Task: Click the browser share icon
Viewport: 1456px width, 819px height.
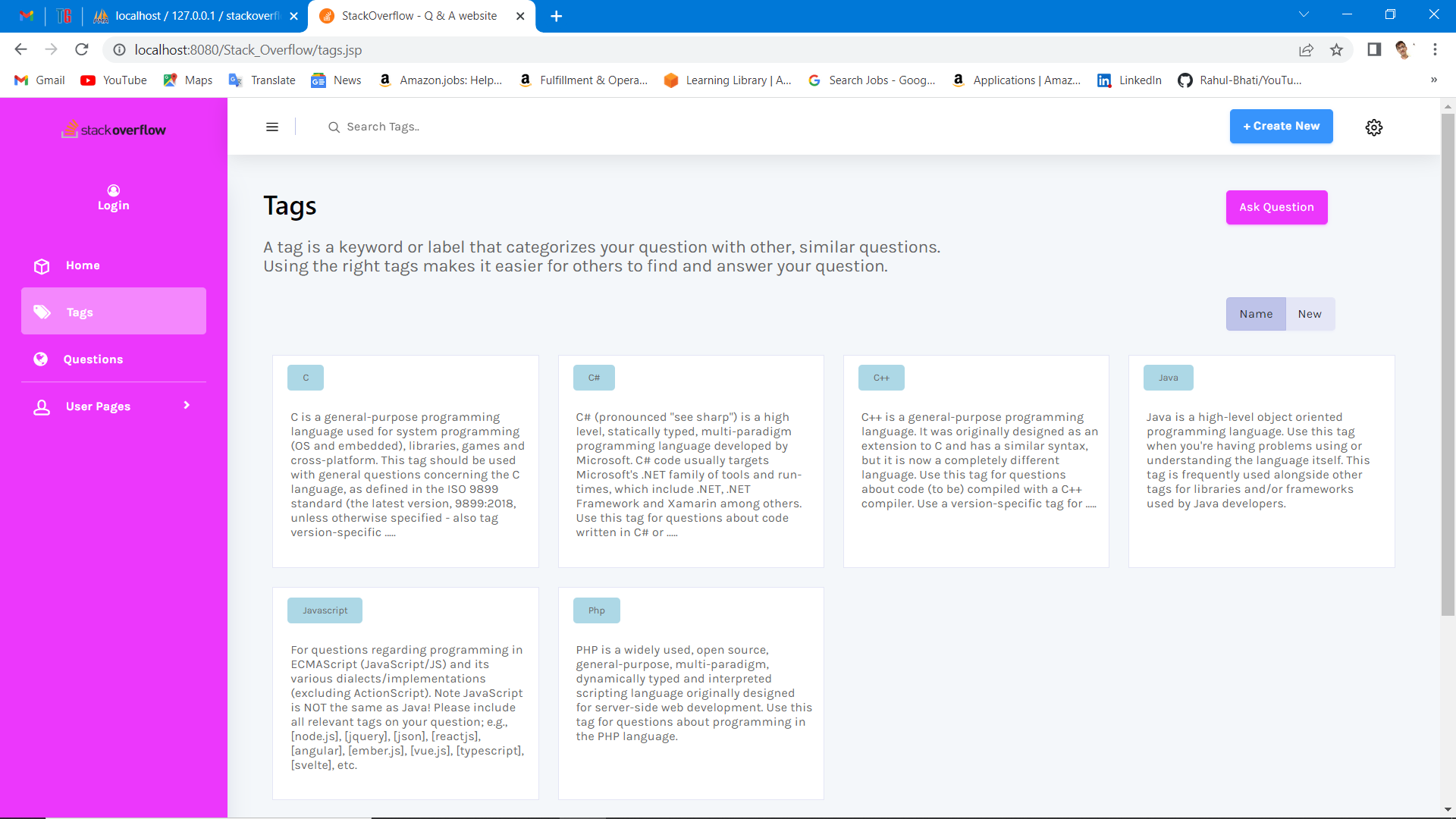Action: point(1306,50)
